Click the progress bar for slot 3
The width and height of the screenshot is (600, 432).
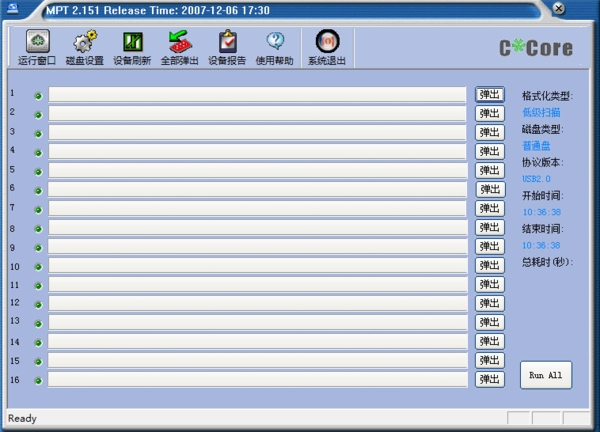257,132
